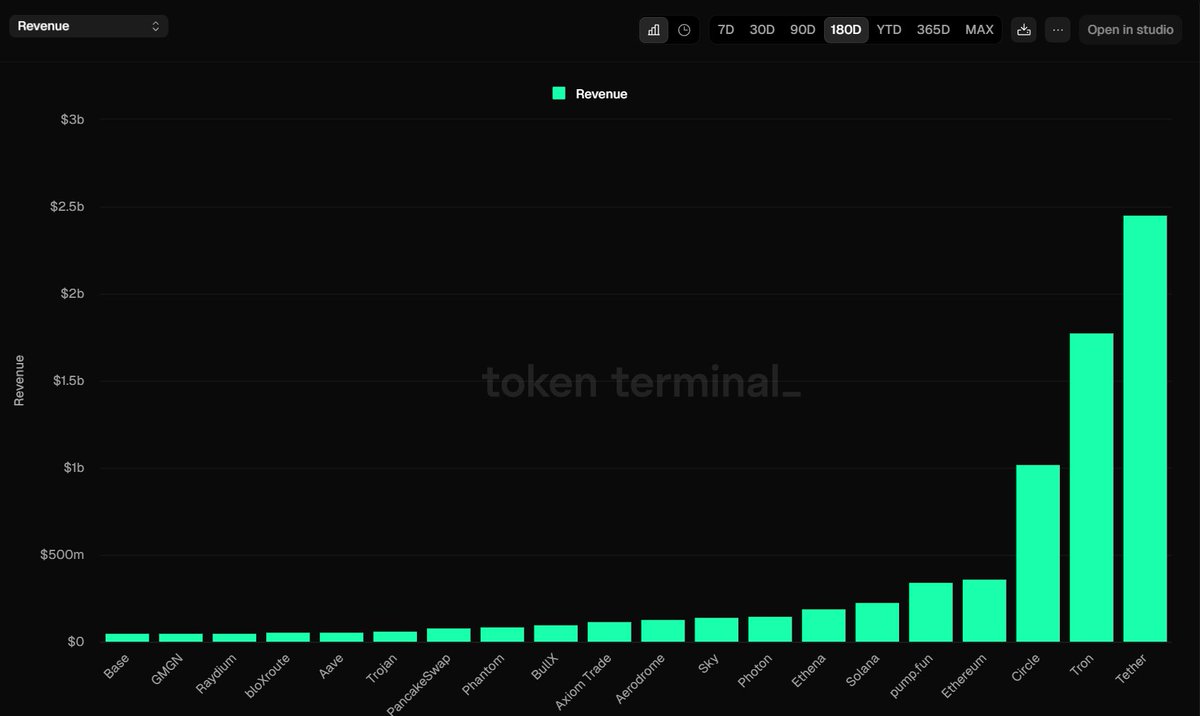Switch to the time series clock icon
This screenshot has width=1200, height=716.
click(x=684, y=30)
